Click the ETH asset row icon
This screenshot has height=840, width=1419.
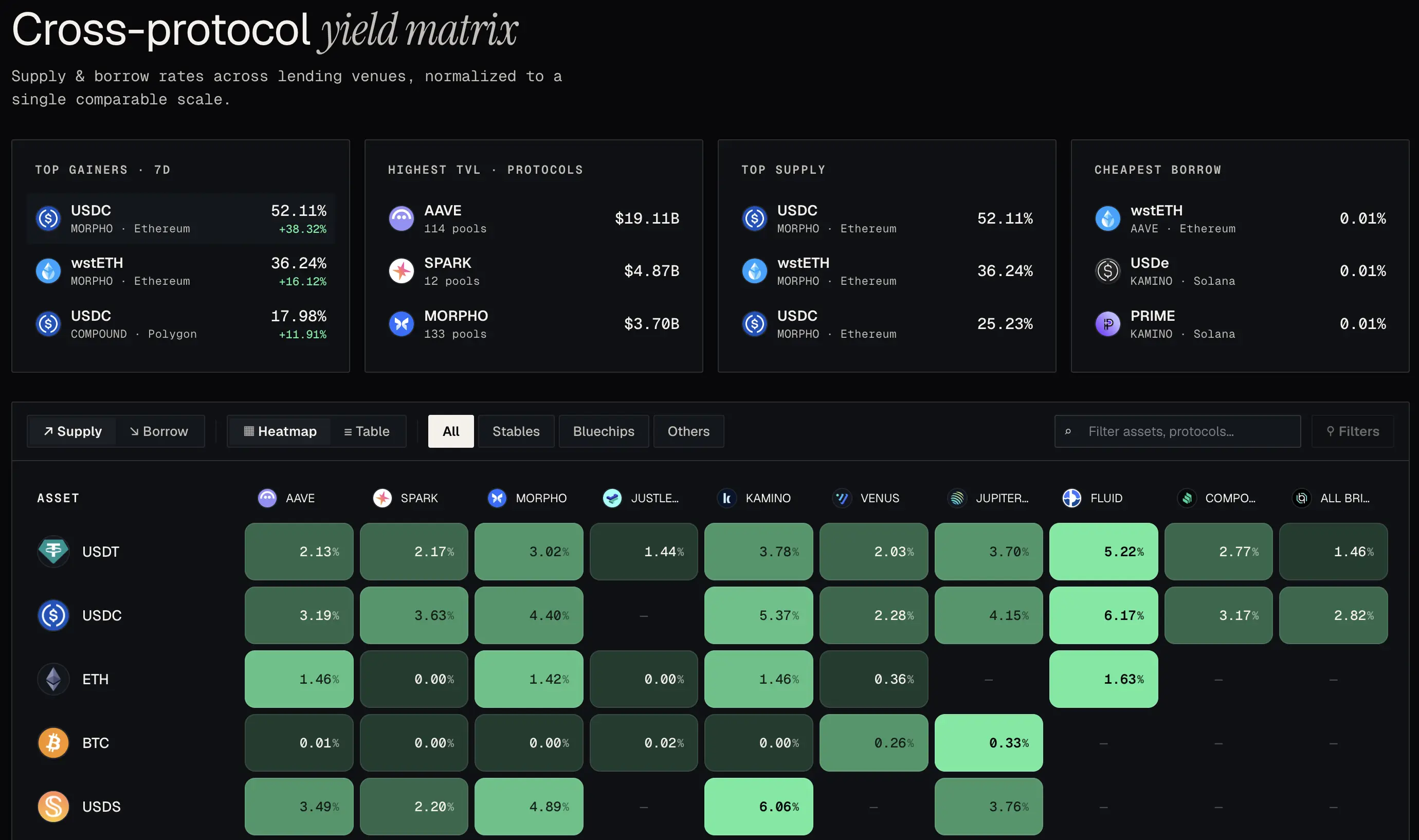click(x=53, y=679)
